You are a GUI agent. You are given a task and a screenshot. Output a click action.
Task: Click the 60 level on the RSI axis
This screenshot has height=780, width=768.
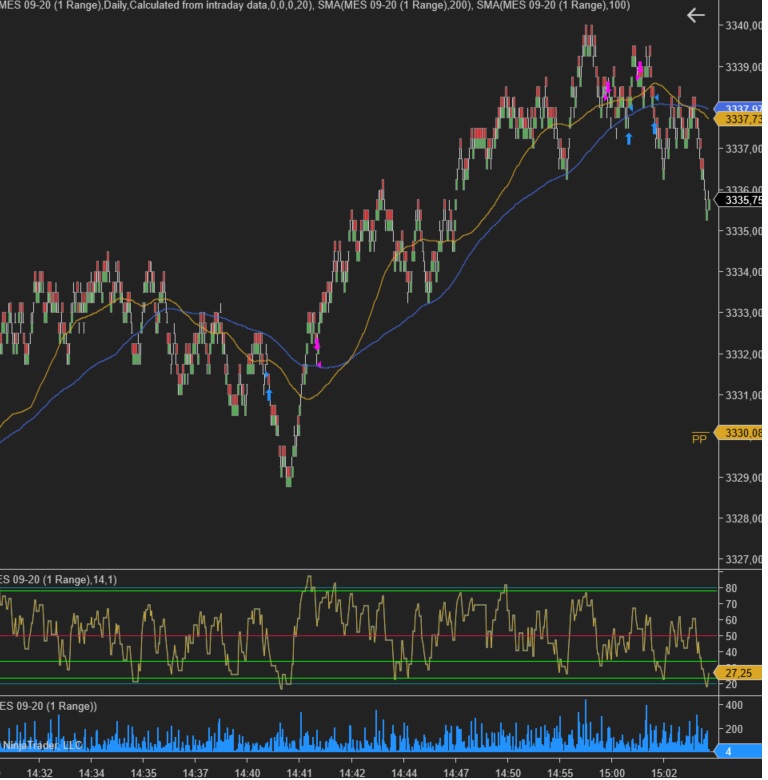731,620
